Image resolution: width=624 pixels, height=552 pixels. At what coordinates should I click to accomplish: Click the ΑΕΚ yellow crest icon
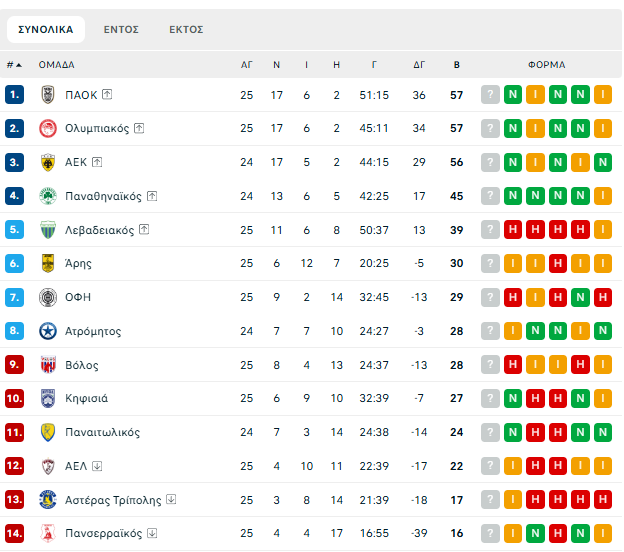pos(47,162)
